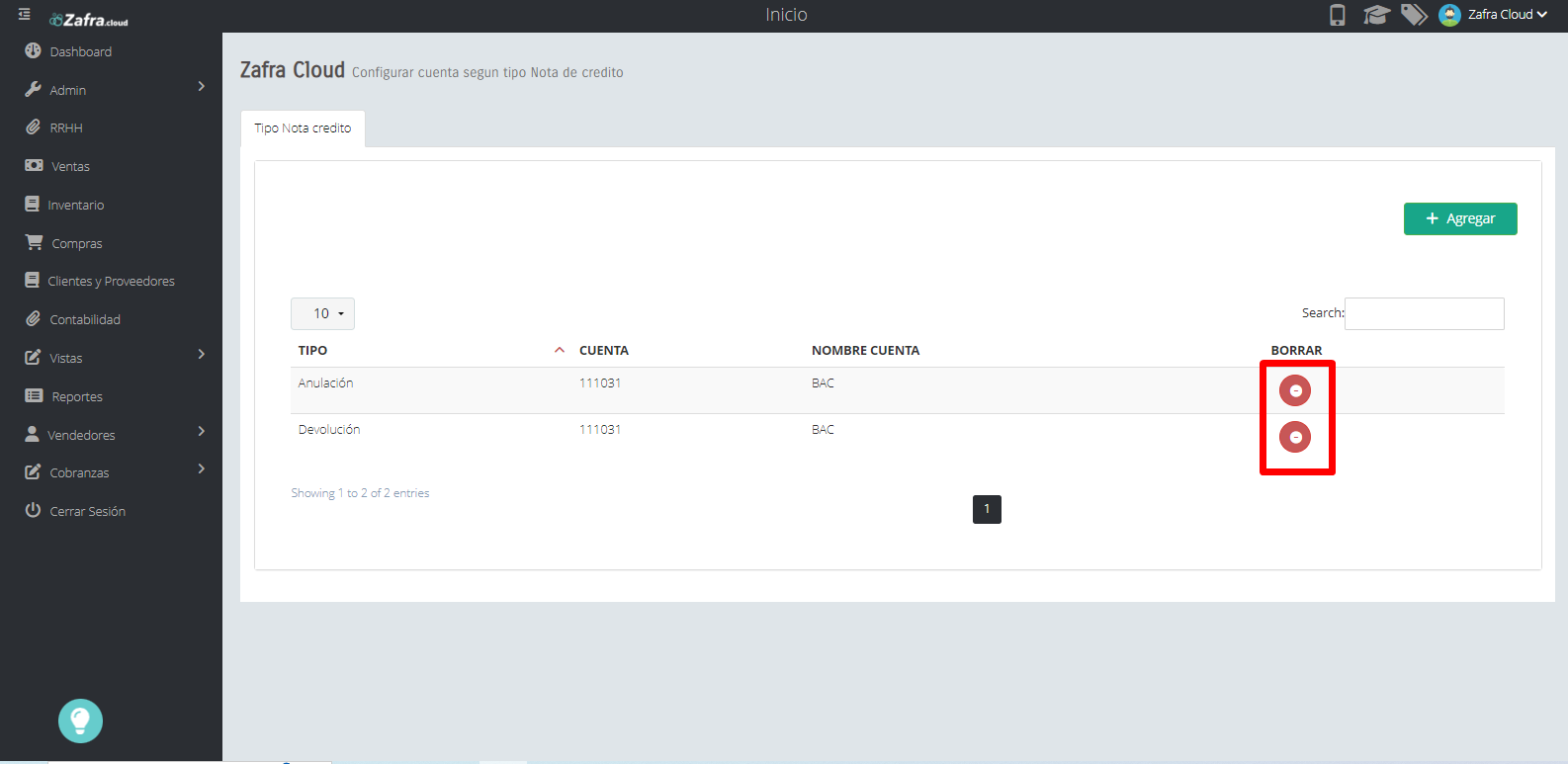Screen dimensions: 1568x764
Task: Delete the Devolución row with red button
Action: point(1295,437)
